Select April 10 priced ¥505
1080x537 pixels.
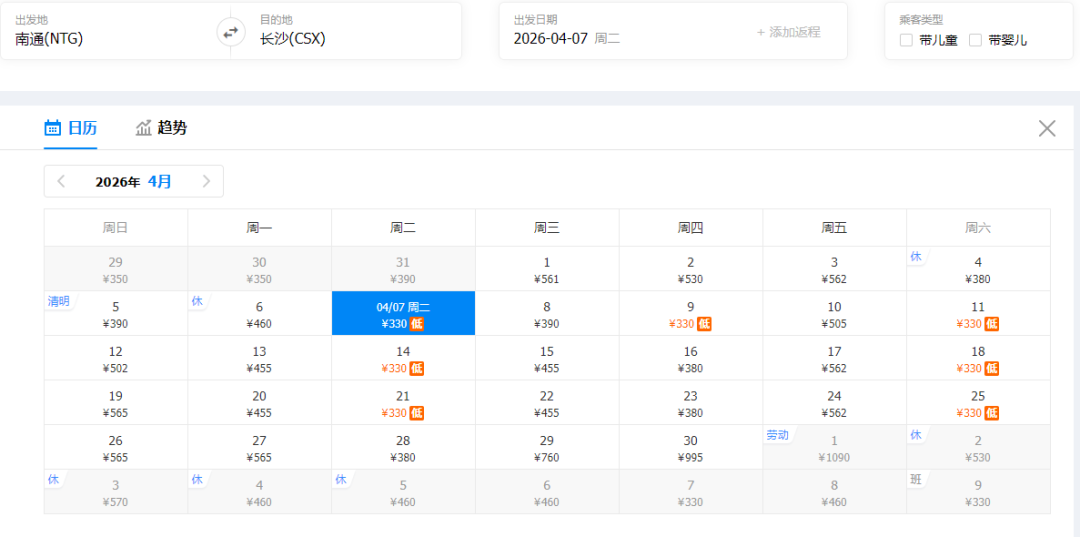click(x=834, y=314)
